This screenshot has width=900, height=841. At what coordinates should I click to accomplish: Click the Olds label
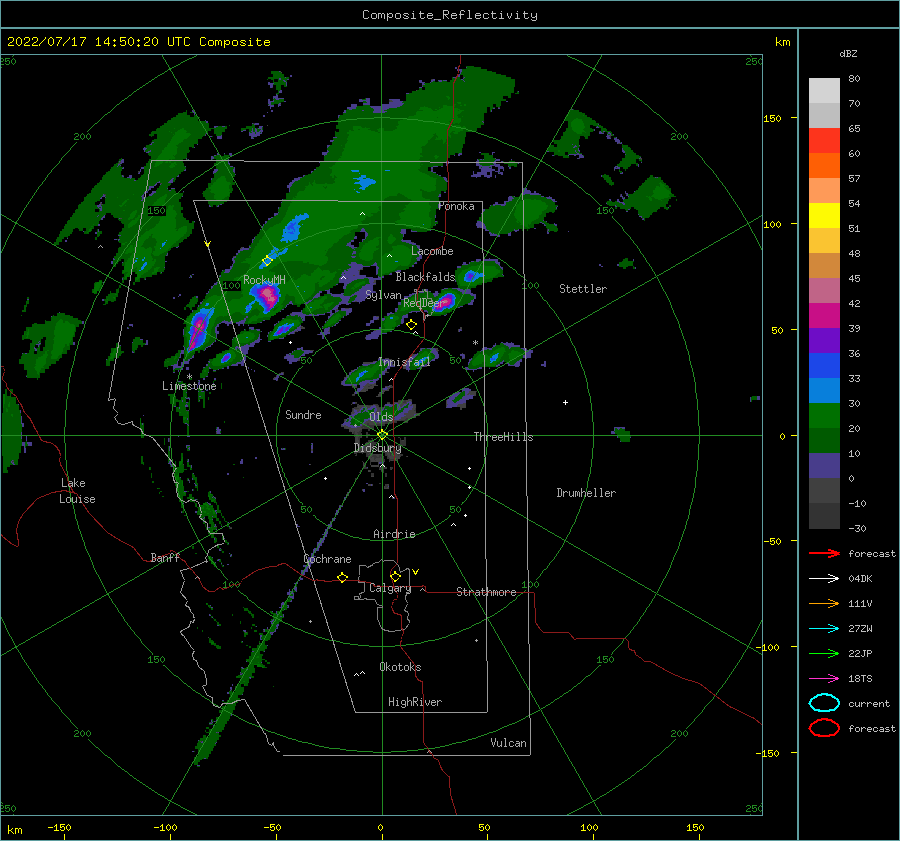click(381, 417)
